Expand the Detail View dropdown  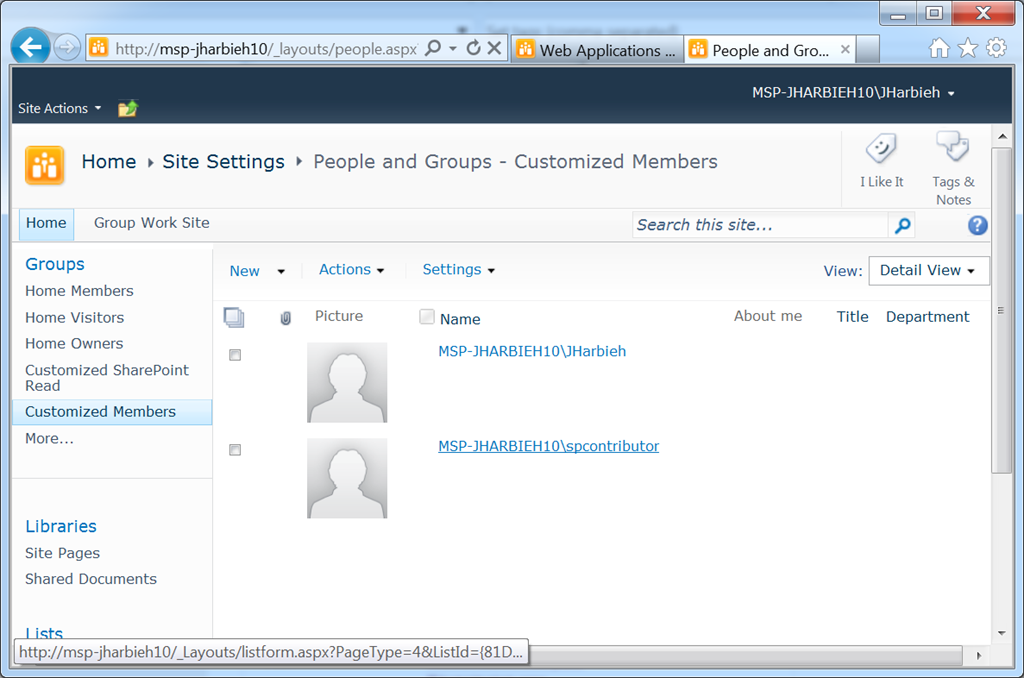click(928, 271)
